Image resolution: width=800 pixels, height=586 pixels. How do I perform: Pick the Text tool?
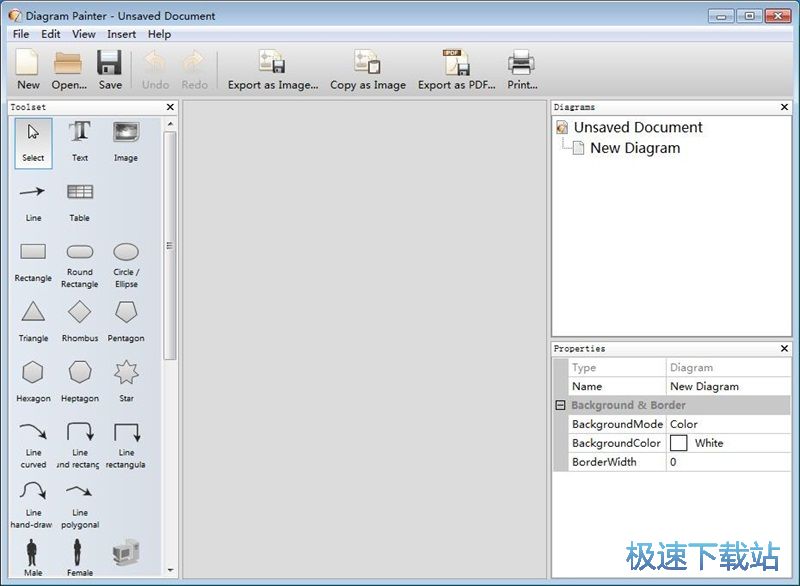pyautogui.click(x=80, y=143)
